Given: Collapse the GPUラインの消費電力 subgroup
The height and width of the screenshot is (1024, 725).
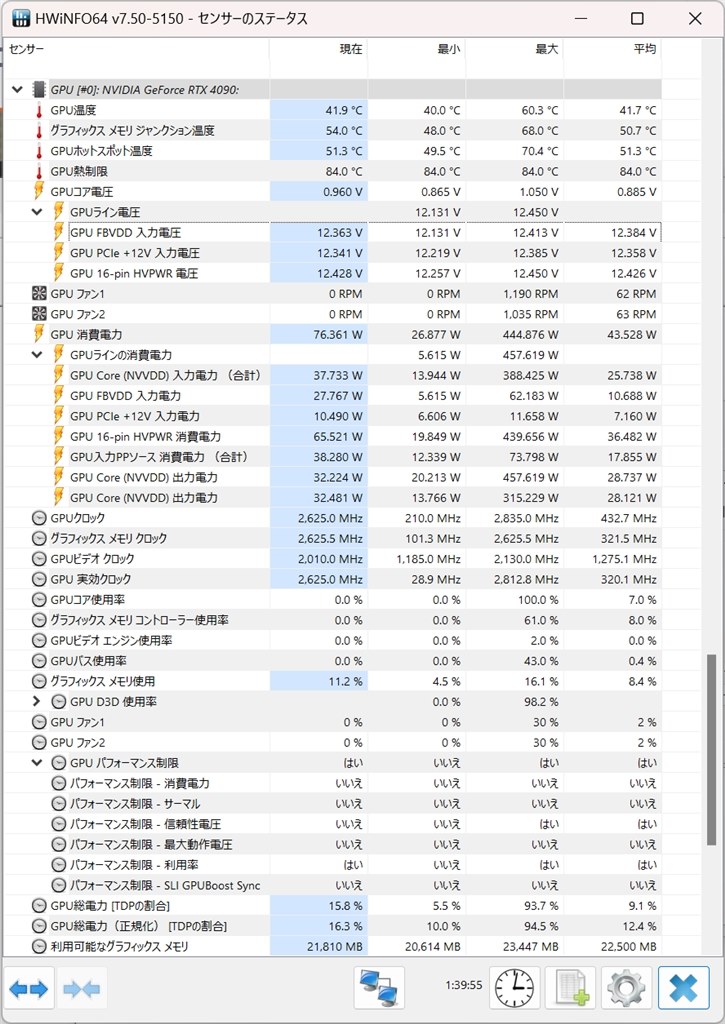Looking at the screenshot, I should pyautogui.click(x=37, y=355).
